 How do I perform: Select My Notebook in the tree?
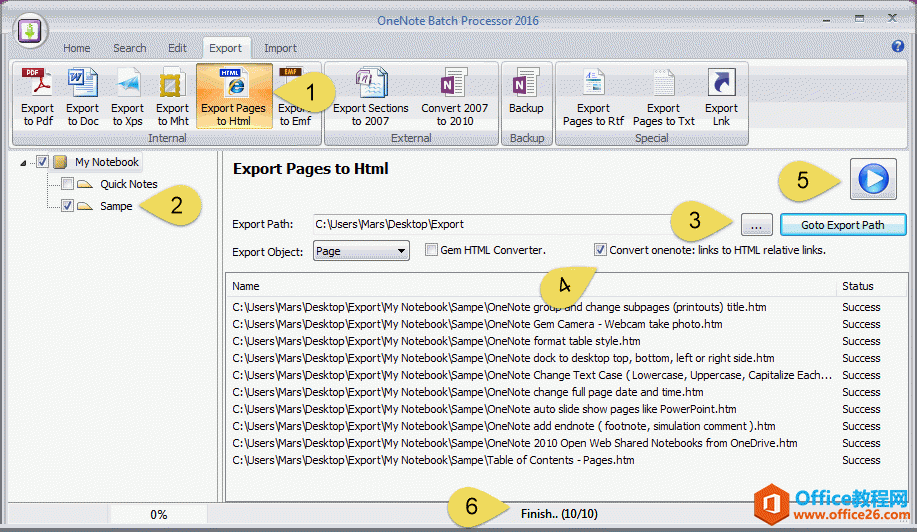(x=106, y=162)
